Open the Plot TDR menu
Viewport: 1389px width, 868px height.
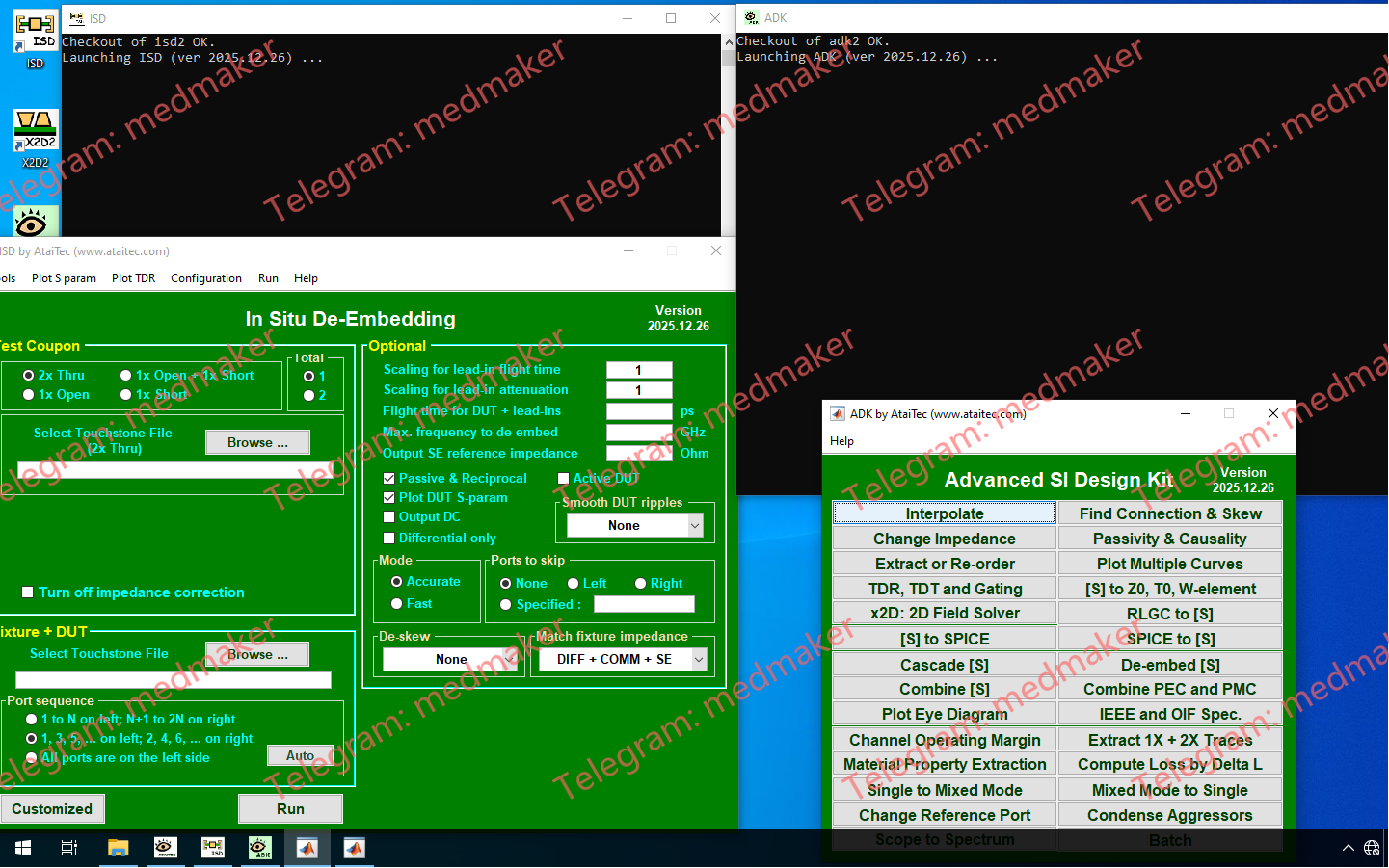tap(133, 278)
